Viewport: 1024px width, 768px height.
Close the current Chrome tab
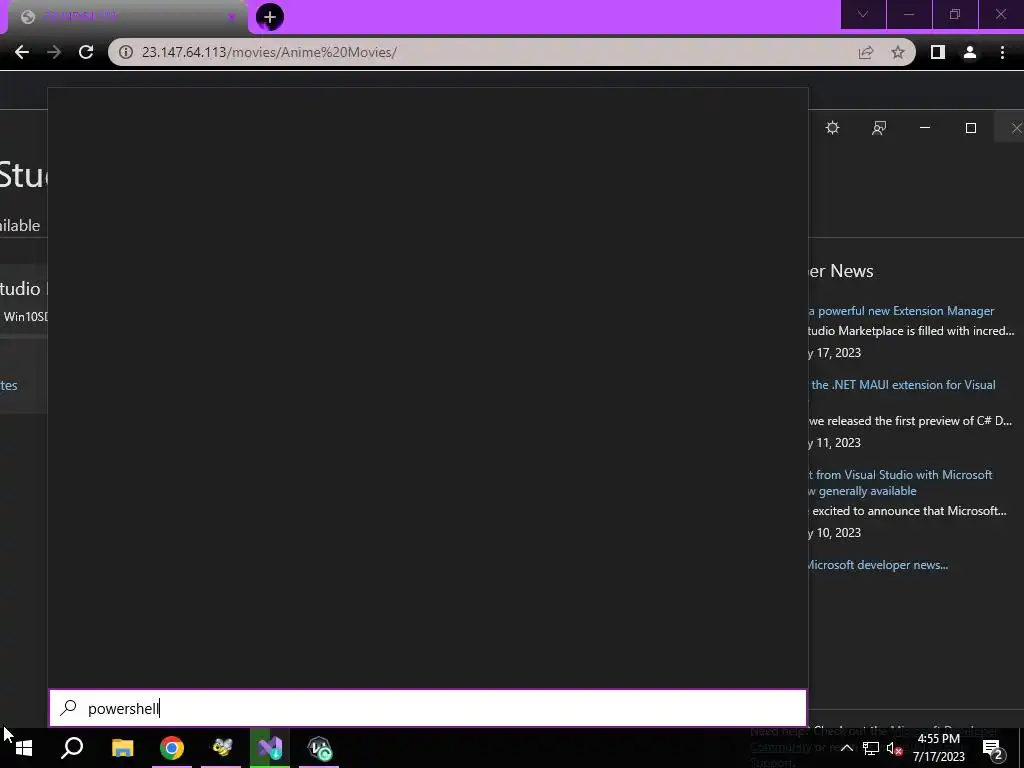click(x=231, y=18)
